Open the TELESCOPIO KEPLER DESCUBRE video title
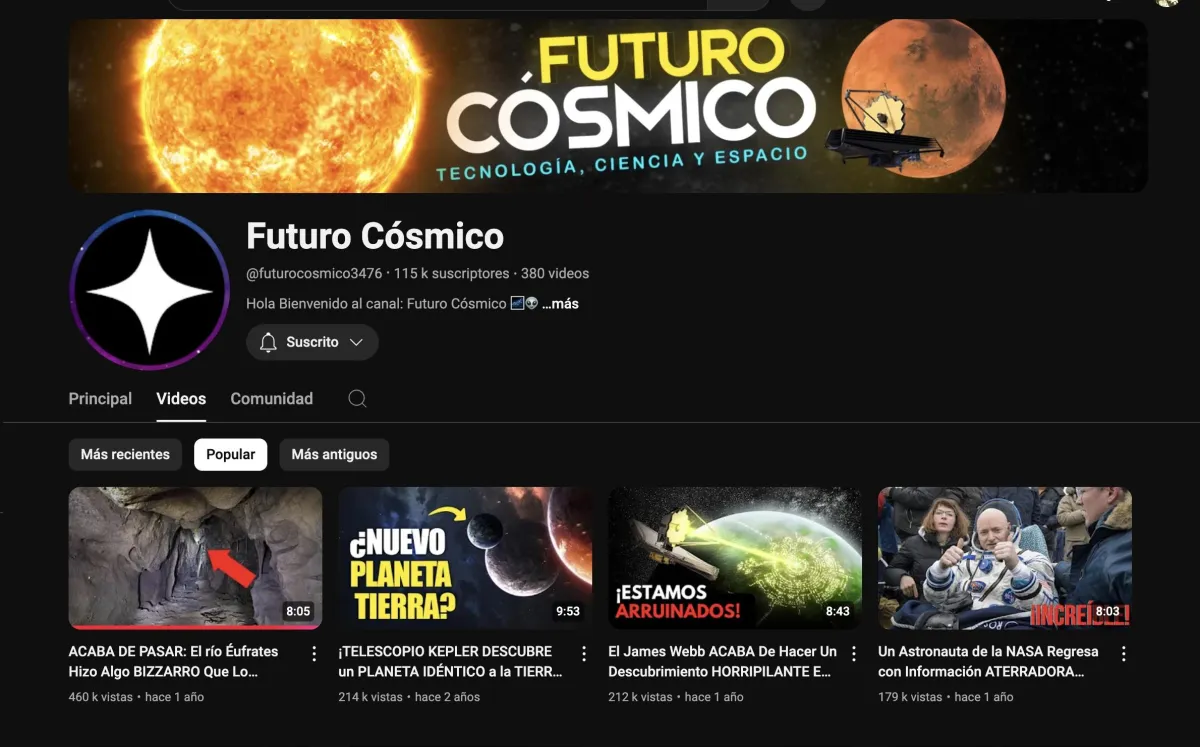Screen dimensions: 1200x747 [450, 661]
